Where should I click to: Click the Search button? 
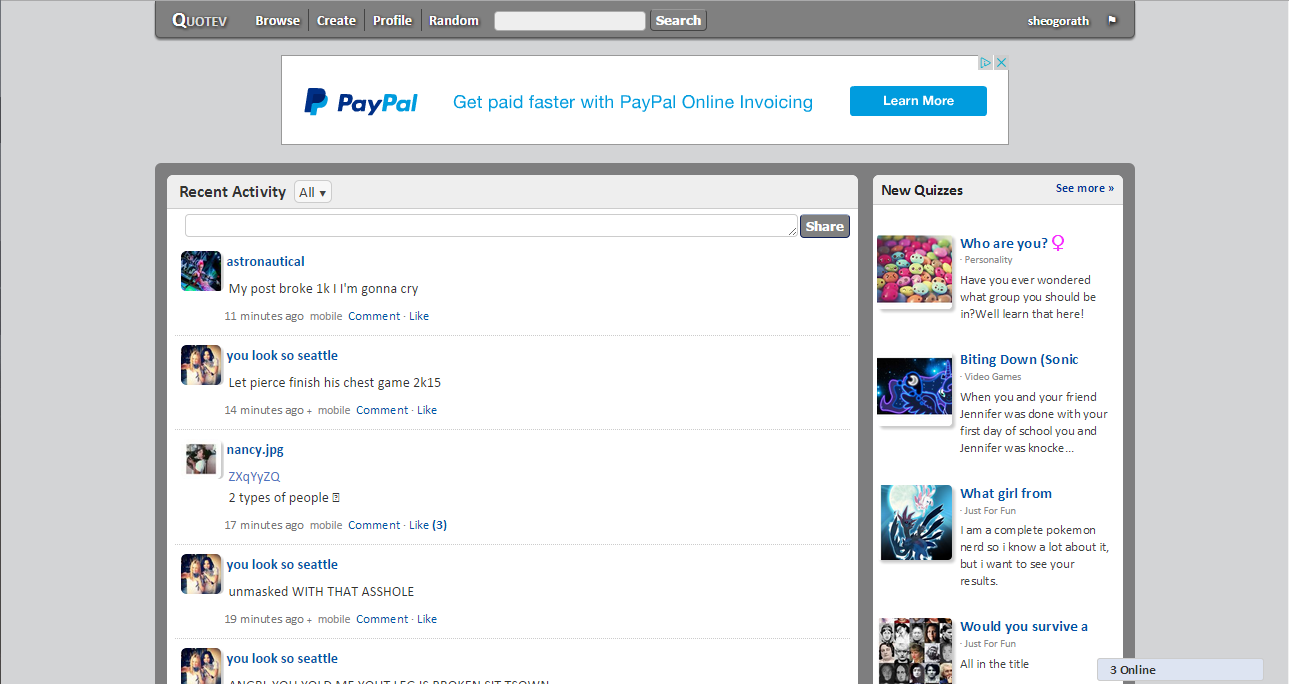click(x=678, y=20)
